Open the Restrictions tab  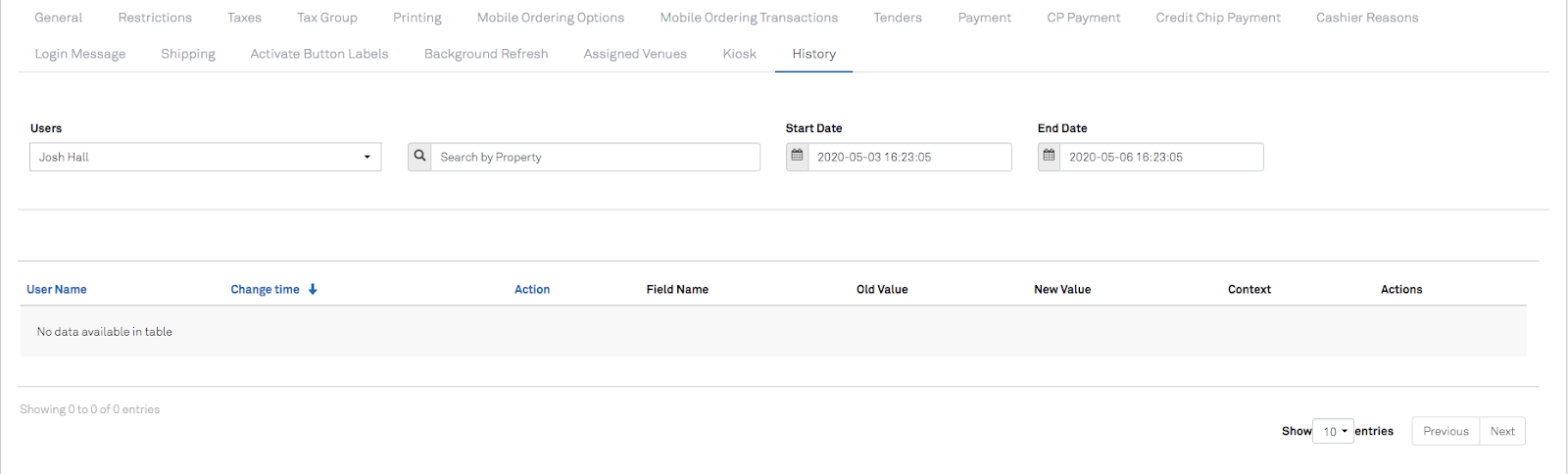155,18
